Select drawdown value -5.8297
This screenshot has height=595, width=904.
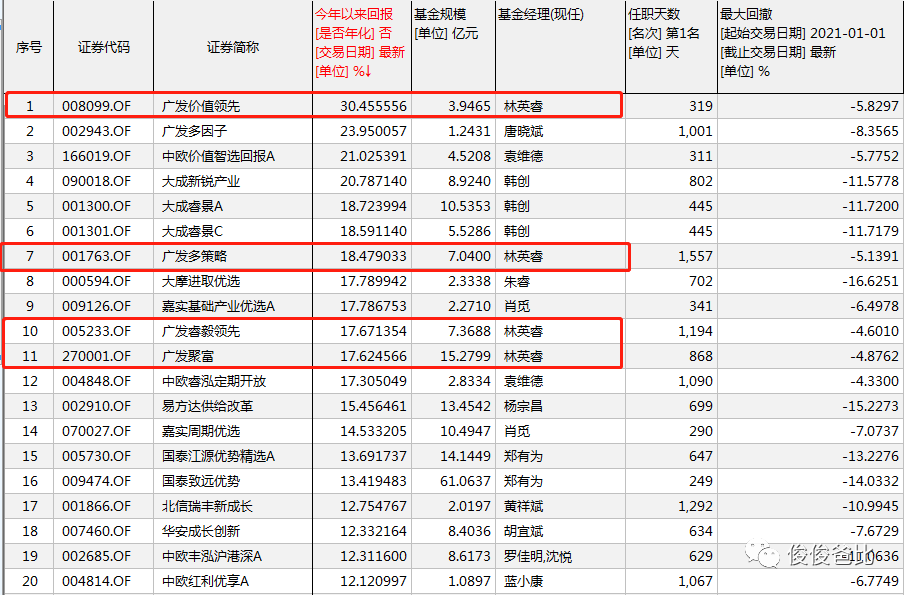click(874, 106)
